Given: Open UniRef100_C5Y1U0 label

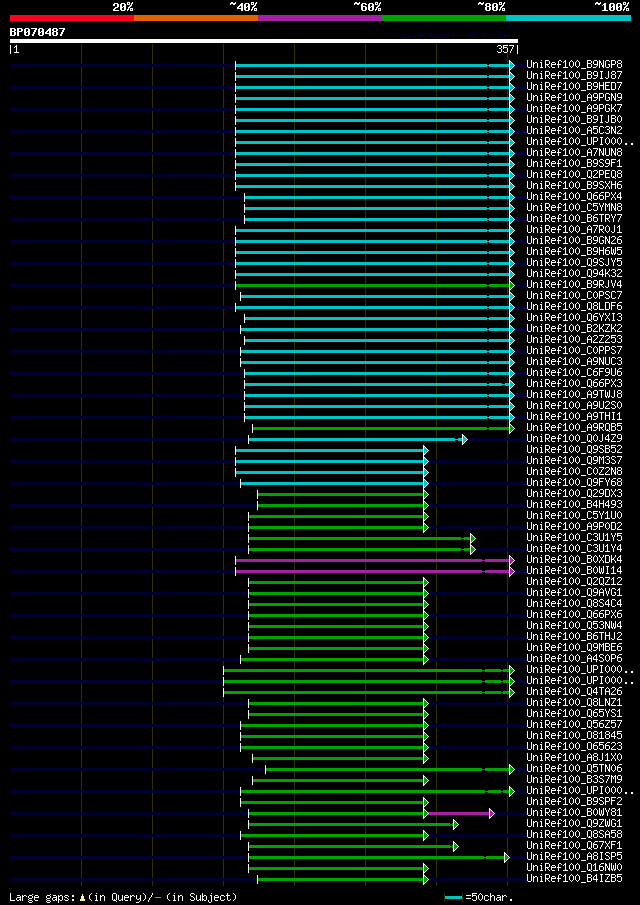Looking at the screenshot, I should (x=574, y=516).
